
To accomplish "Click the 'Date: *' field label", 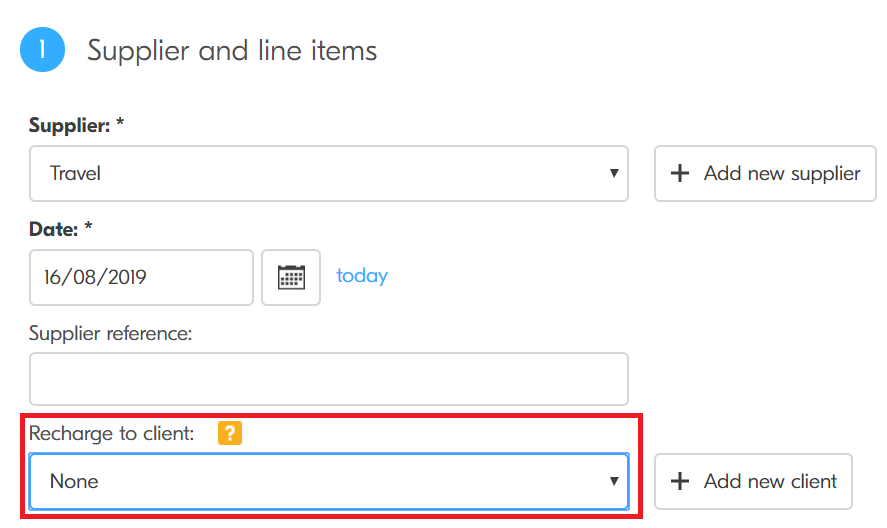I will 60,229.
